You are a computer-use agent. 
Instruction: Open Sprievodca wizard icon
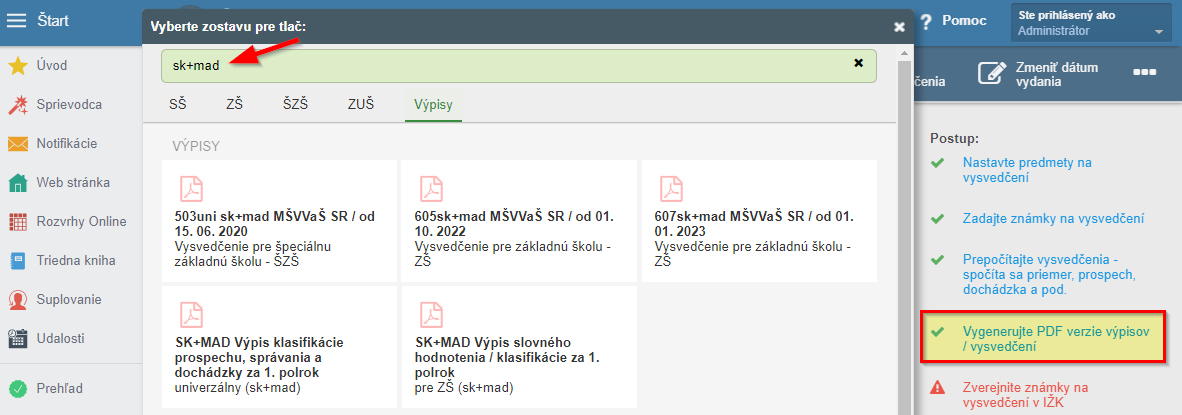[x=17, y=105]
